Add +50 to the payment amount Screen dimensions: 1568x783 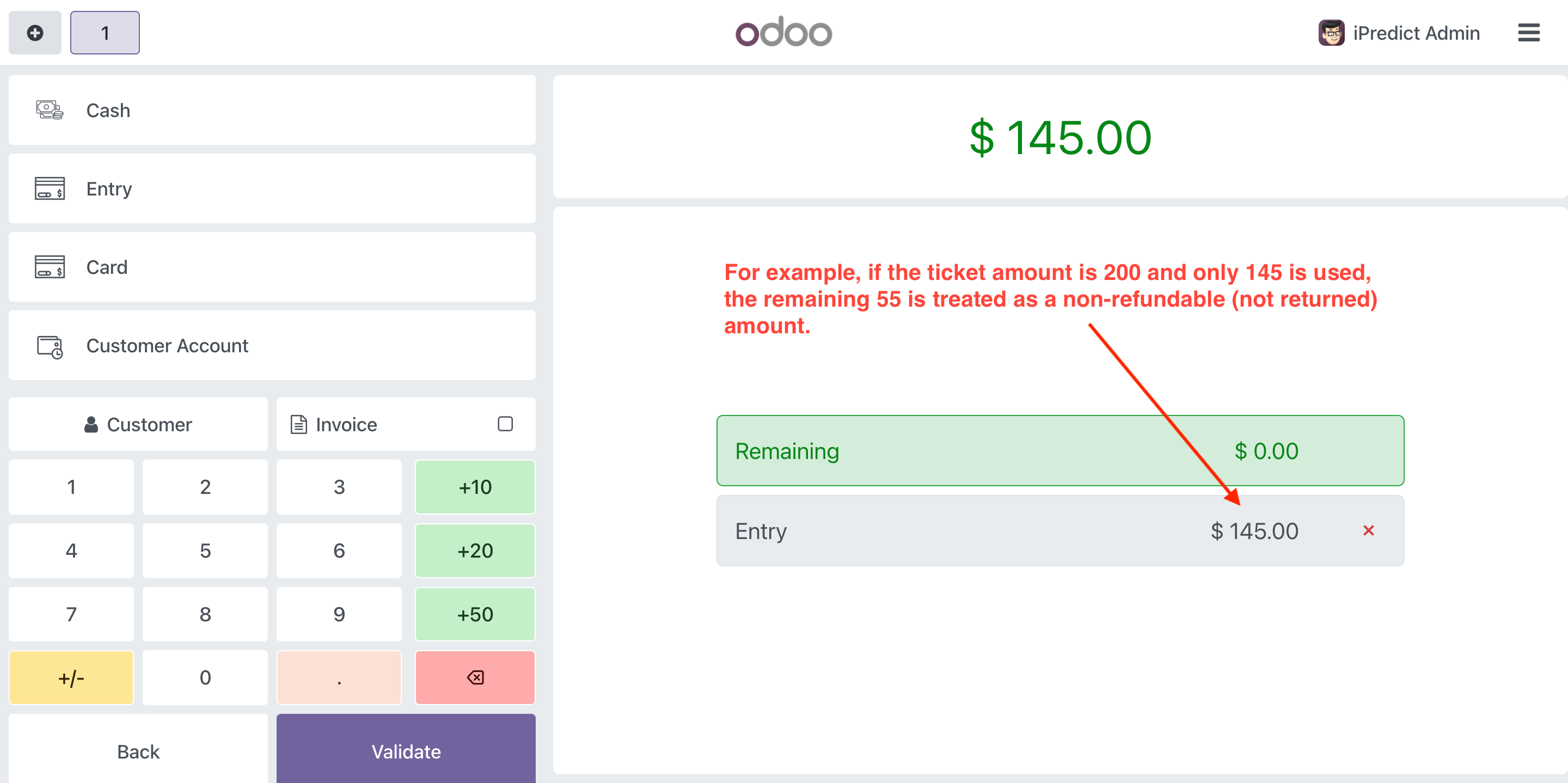475,614
